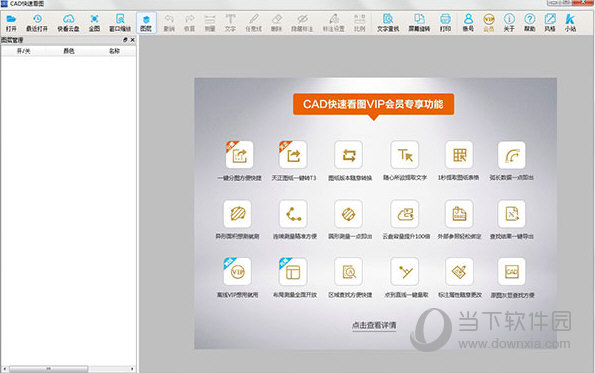This screenshot has height=373, width=595.
Task: Toggle the 图层 layers panel button
Action: pyautogui.click(x=146, y=23)
